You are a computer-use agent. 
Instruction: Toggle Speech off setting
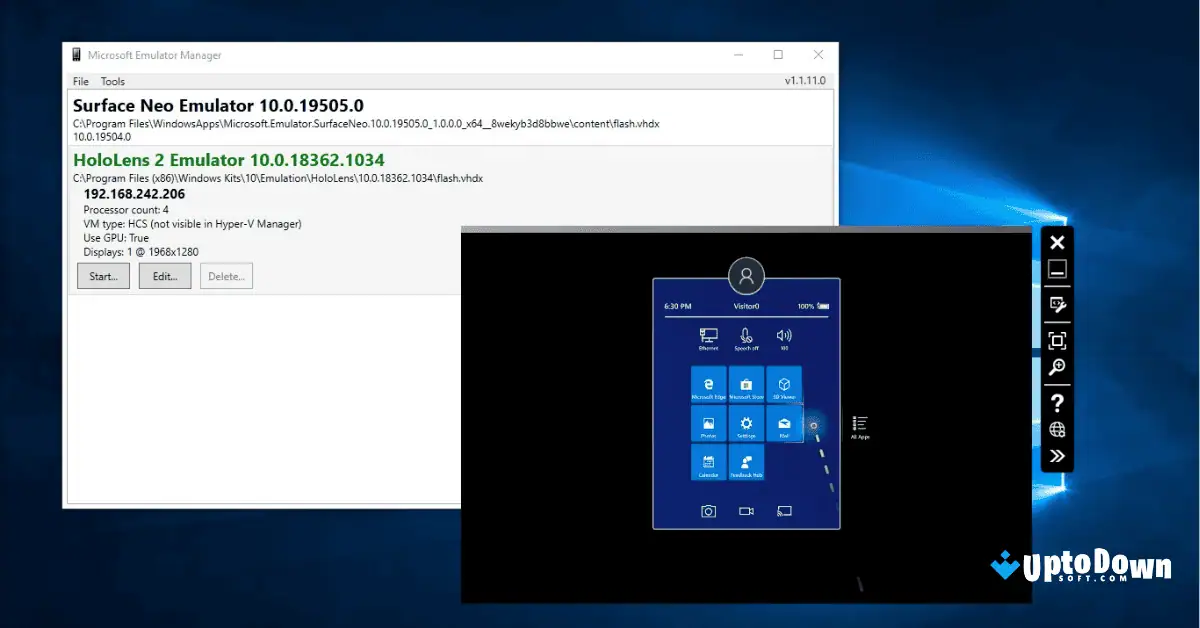(x=745, y=334)
